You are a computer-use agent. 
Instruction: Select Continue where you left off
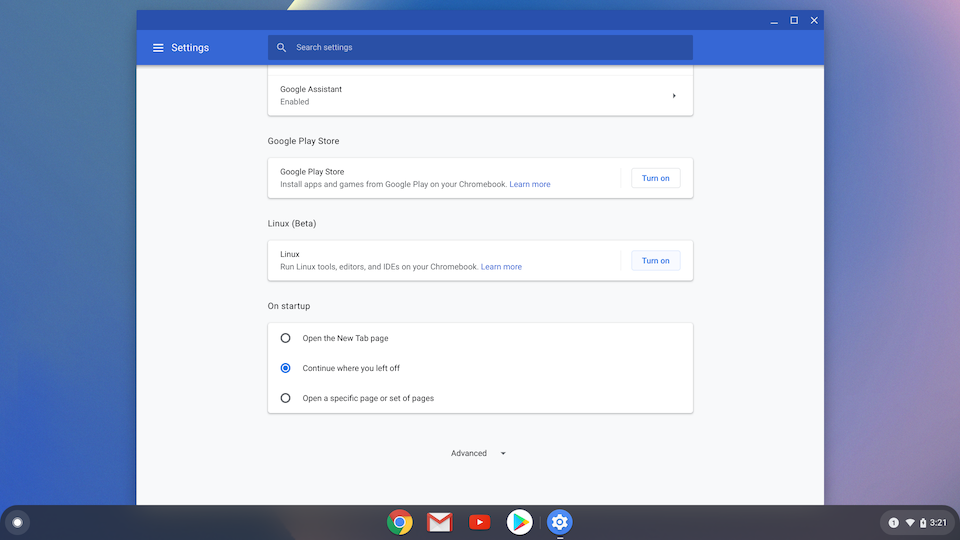pos(285,368)
